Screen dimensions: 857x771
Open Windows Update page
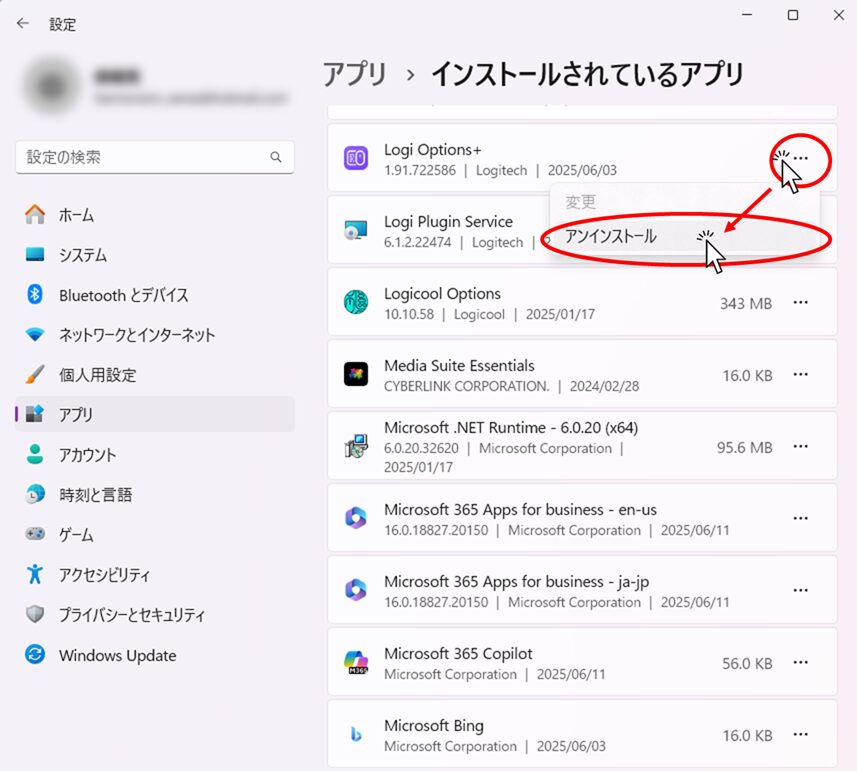[x=155, y=655]
